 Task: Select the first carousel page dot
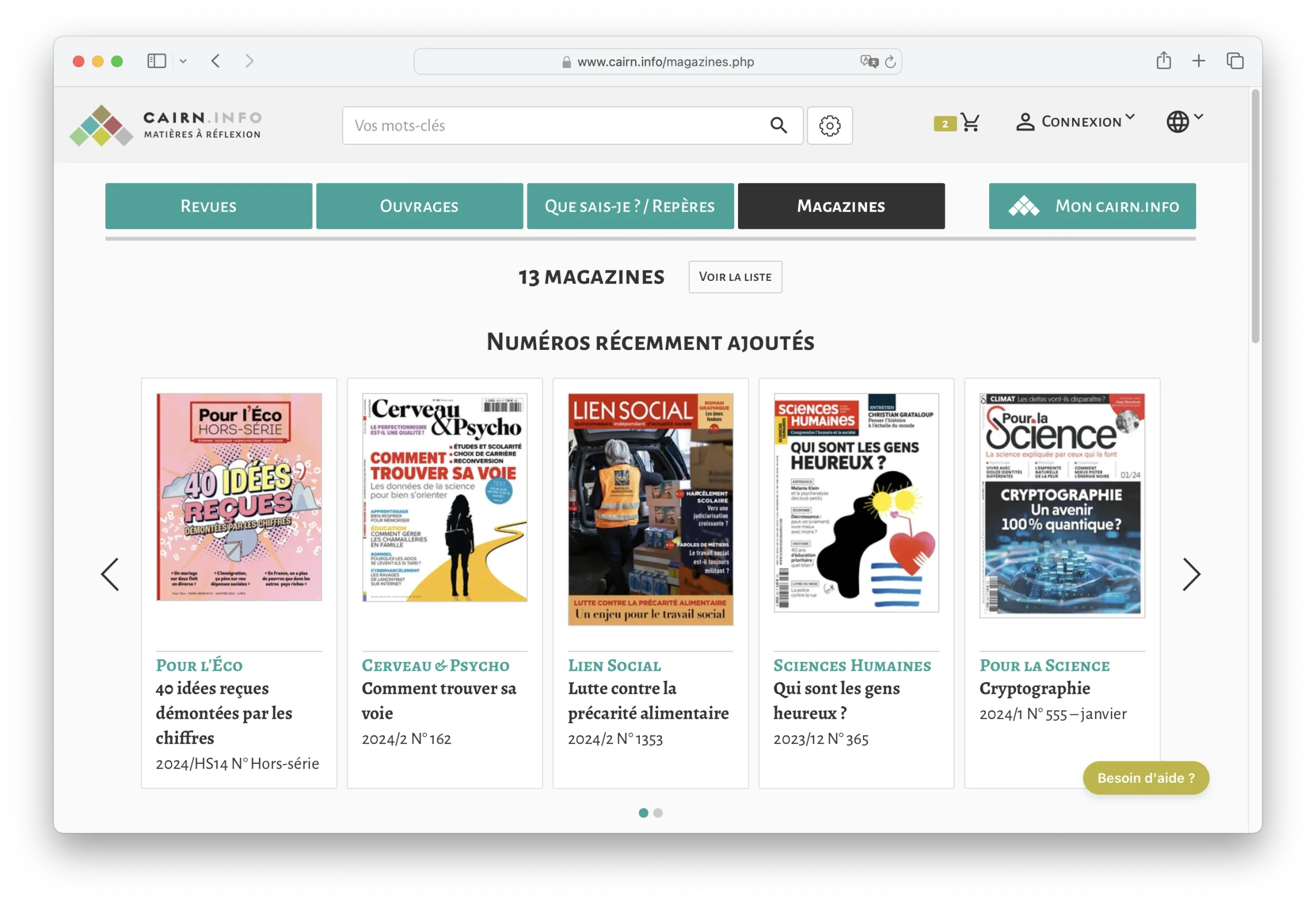click(x=643, y=813)
